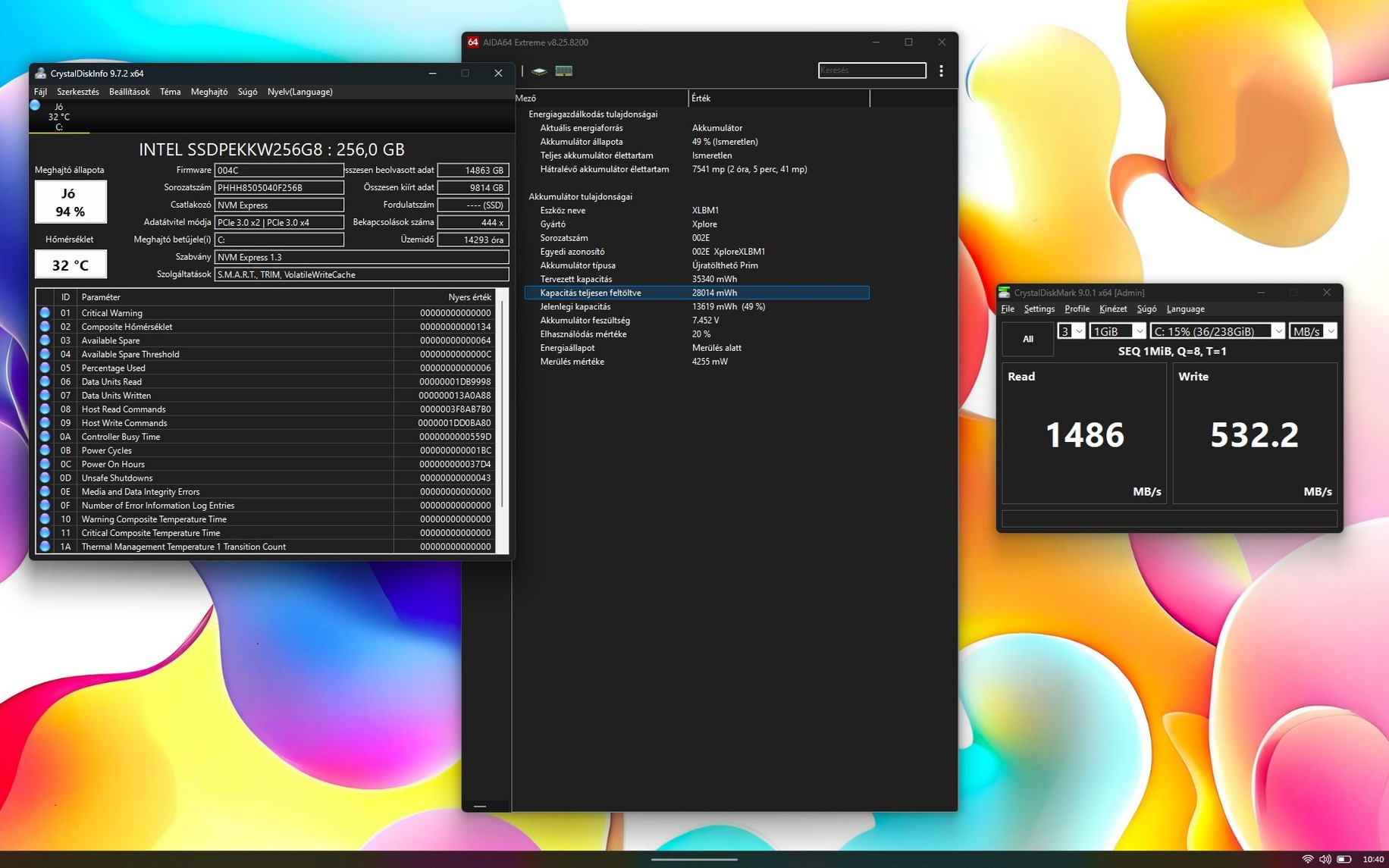The width and height of the screenshot is (1389, 868).
Task: Click the Firmware field showing 004C
Action: tap(279, 171)
